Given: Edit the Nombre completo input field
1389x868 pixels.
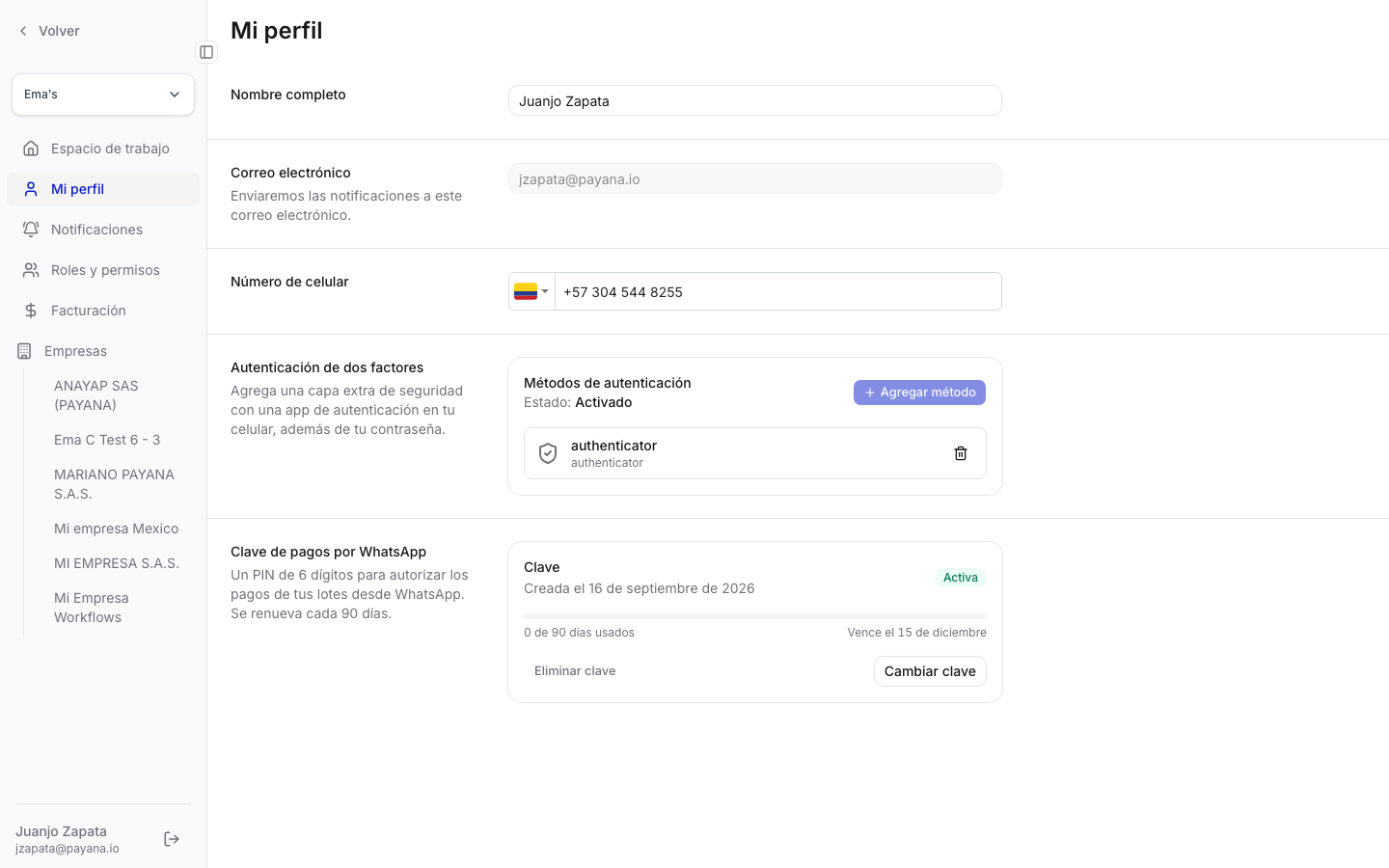Looking at the screenshot, I should [755, 100].
